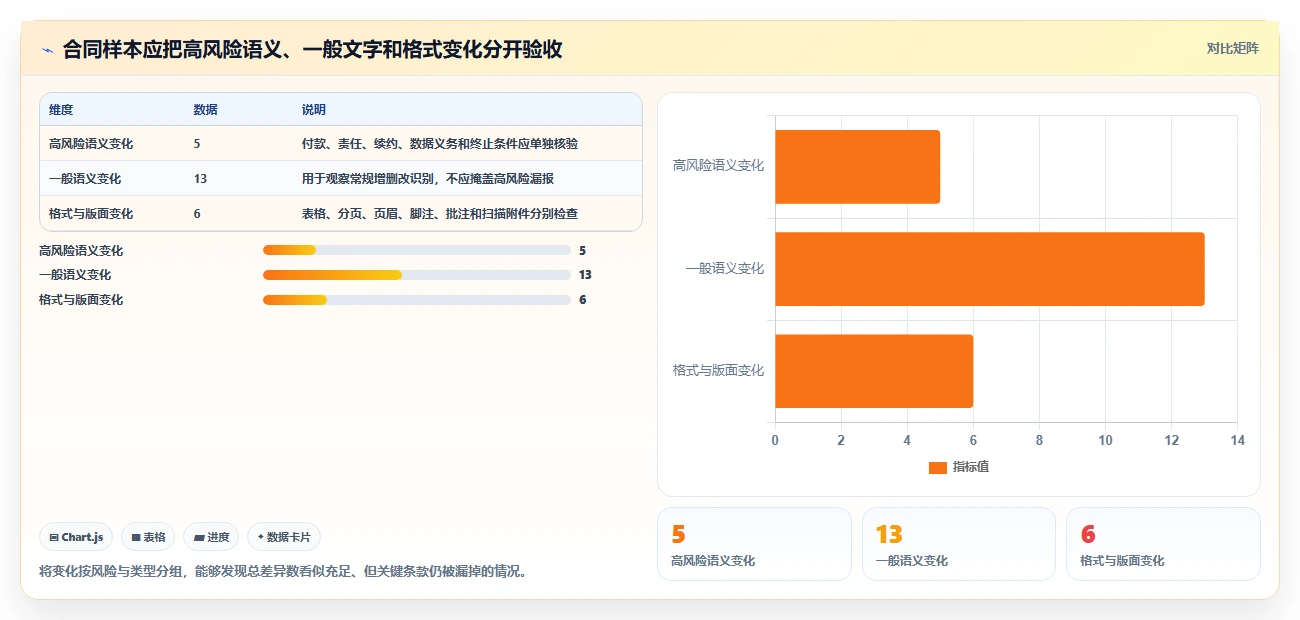The image size is (1300, 620).
Task: Click x-axis tick label 8
Action: pos(1039,440)
